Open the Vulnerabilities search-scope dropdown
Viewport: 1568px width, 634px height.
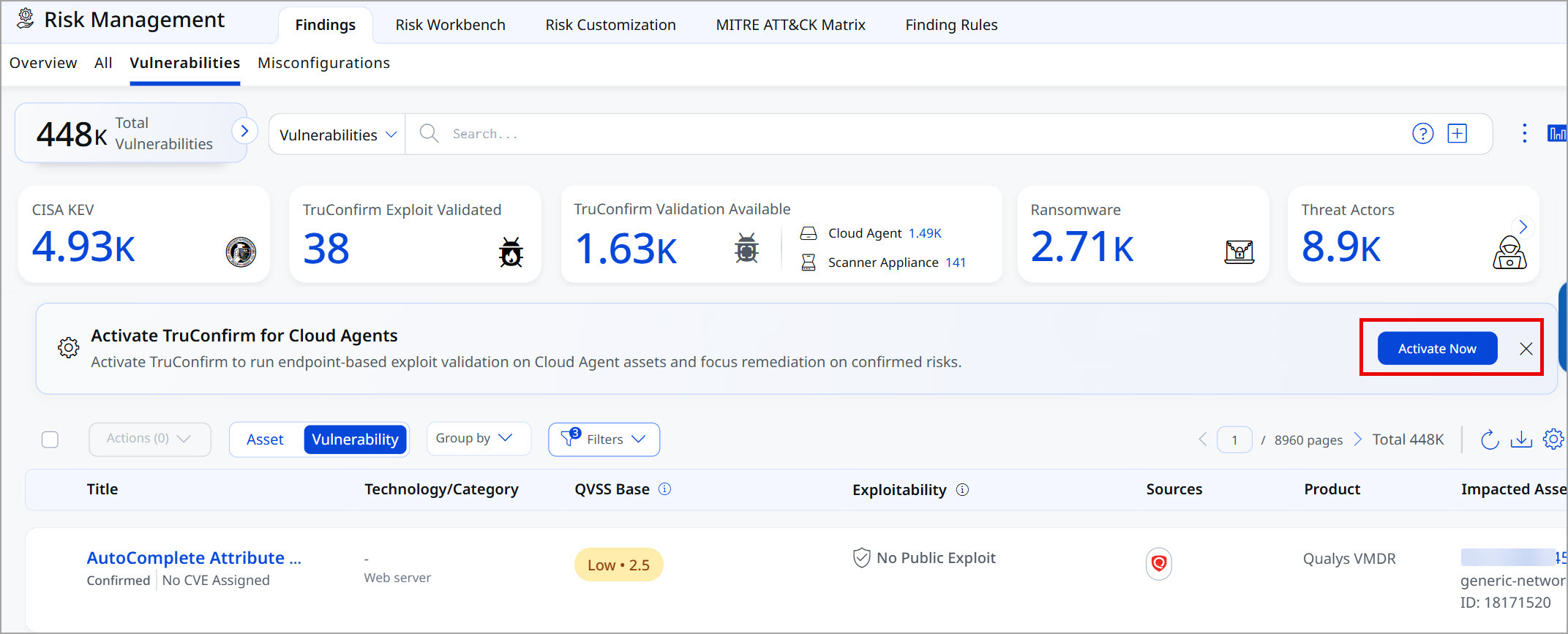(x=337, y=135)
